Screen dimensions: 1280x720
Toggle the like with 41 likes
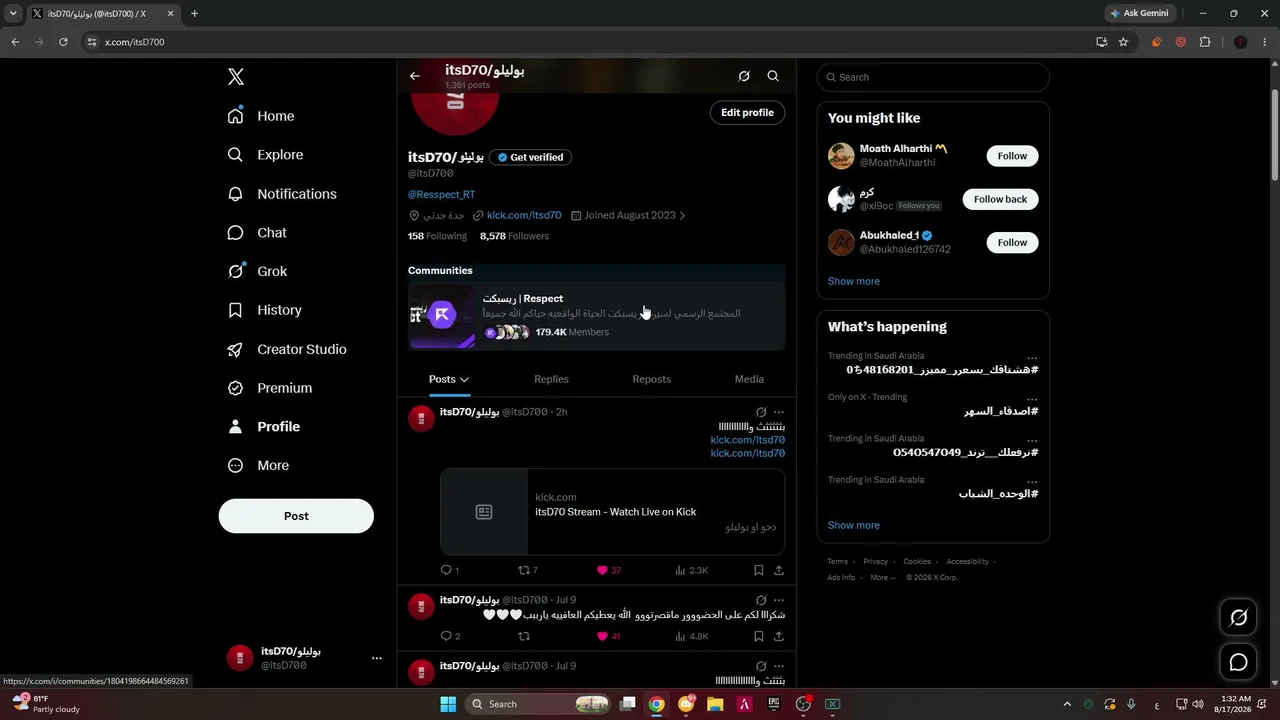pos(608,636)
